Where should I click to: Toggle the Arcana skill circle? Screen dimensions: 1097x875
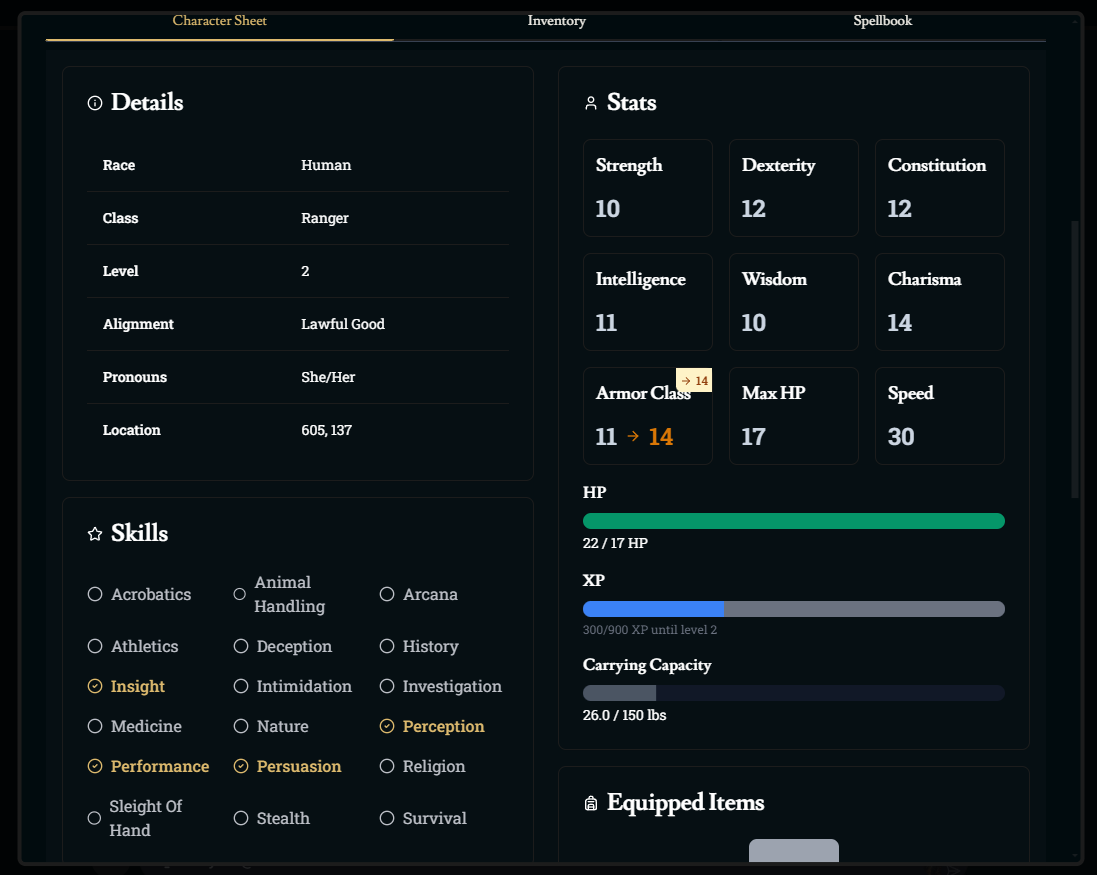[x=387, y=594]
